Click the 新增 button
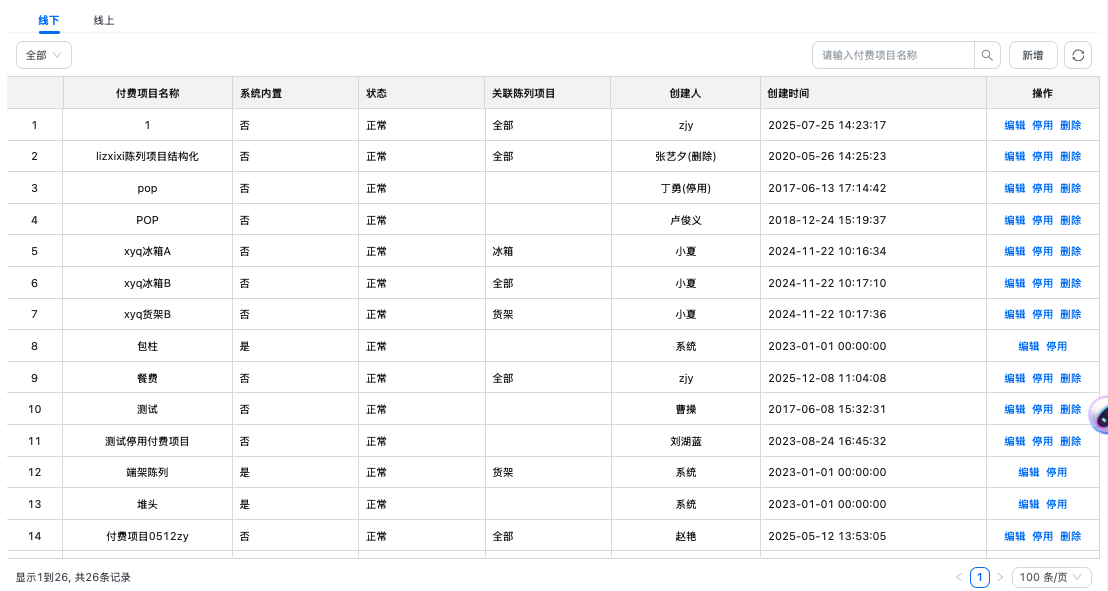1108x591 pixels. tap(1033, 56)
